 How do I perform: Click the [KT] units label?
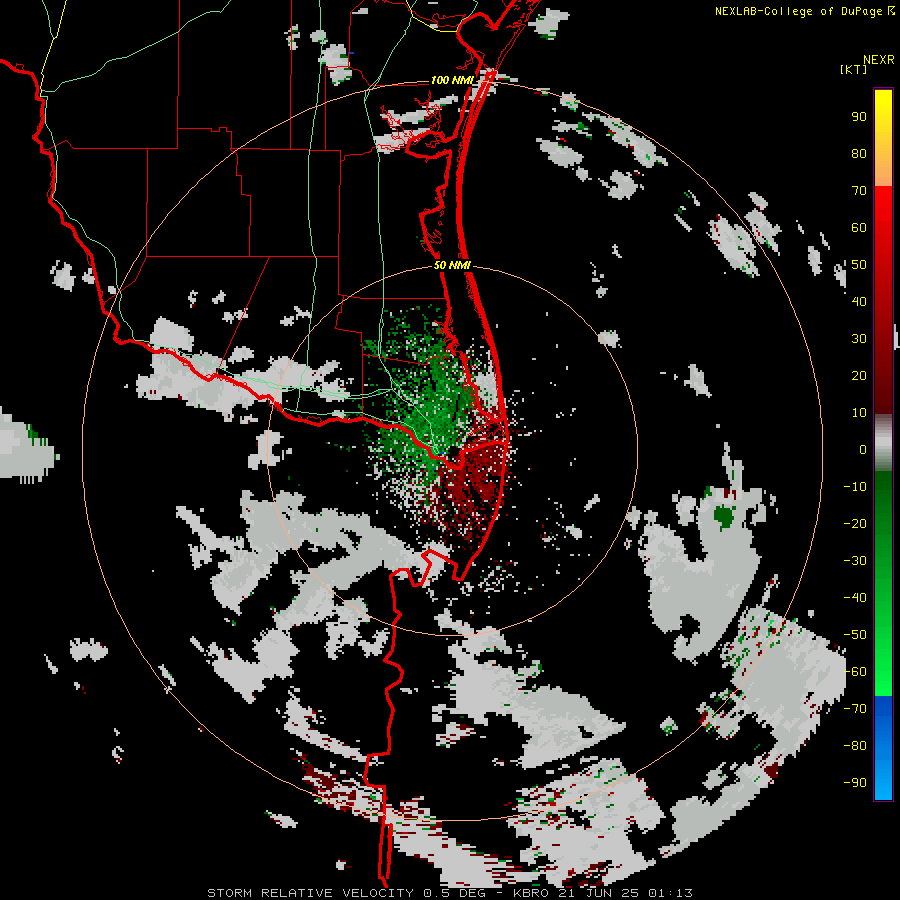pyautogui.click(x=854, y=69)
